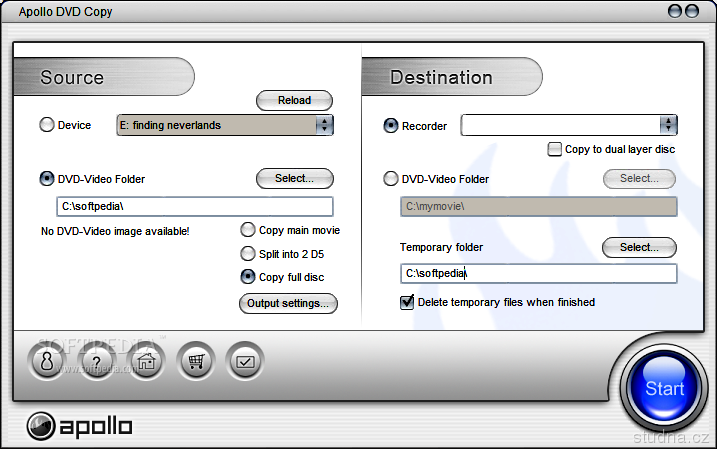Choose the Copy main movie option
717x449 pixels.
pos(248,230)
